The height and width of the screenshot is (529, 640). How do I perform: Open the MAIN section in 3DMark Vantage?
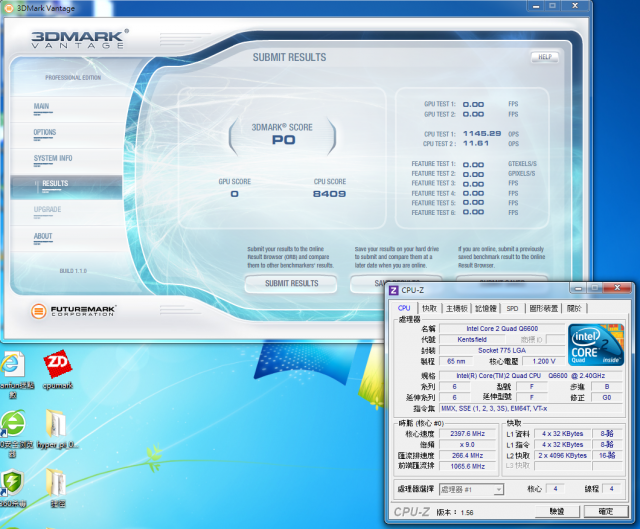click(x=41, y=107)
